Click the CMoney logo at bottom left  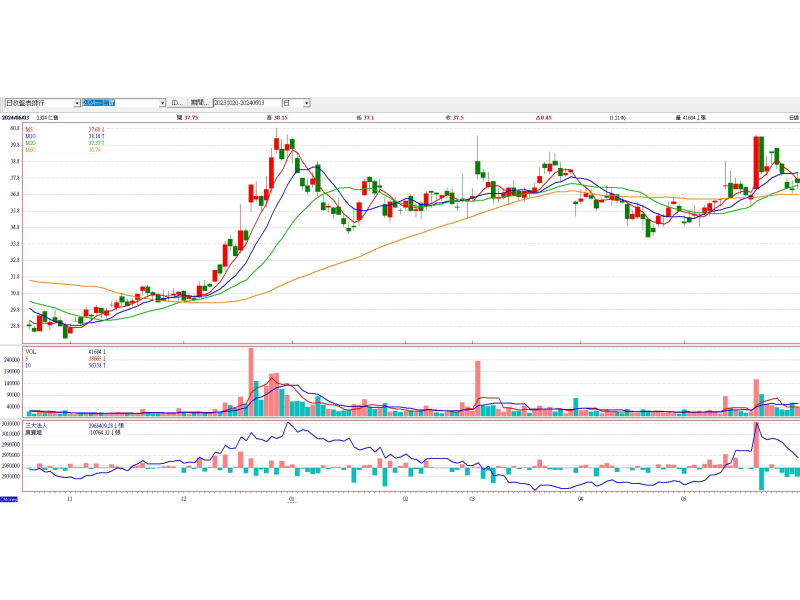click(x=8, y=498)
